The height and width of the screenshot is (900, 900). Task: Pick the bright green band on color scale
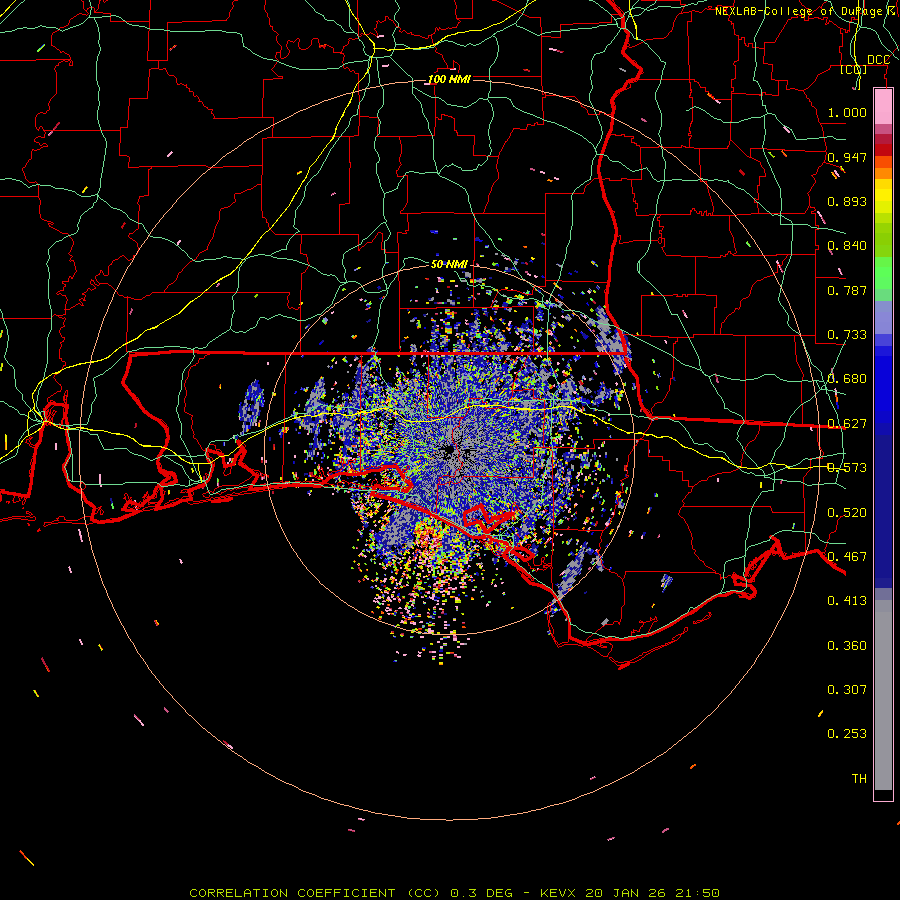[883, 273]
